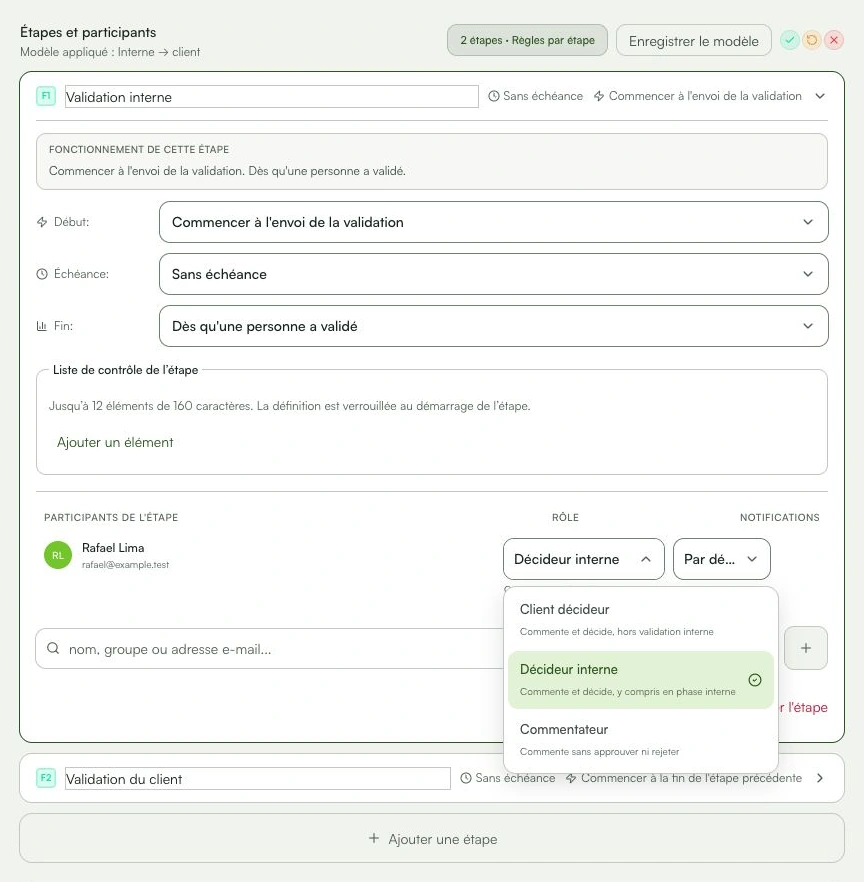Viewport: 864px width, 882px height.
Task: Open the Début dropdown
Action: (x=493, y=222)
